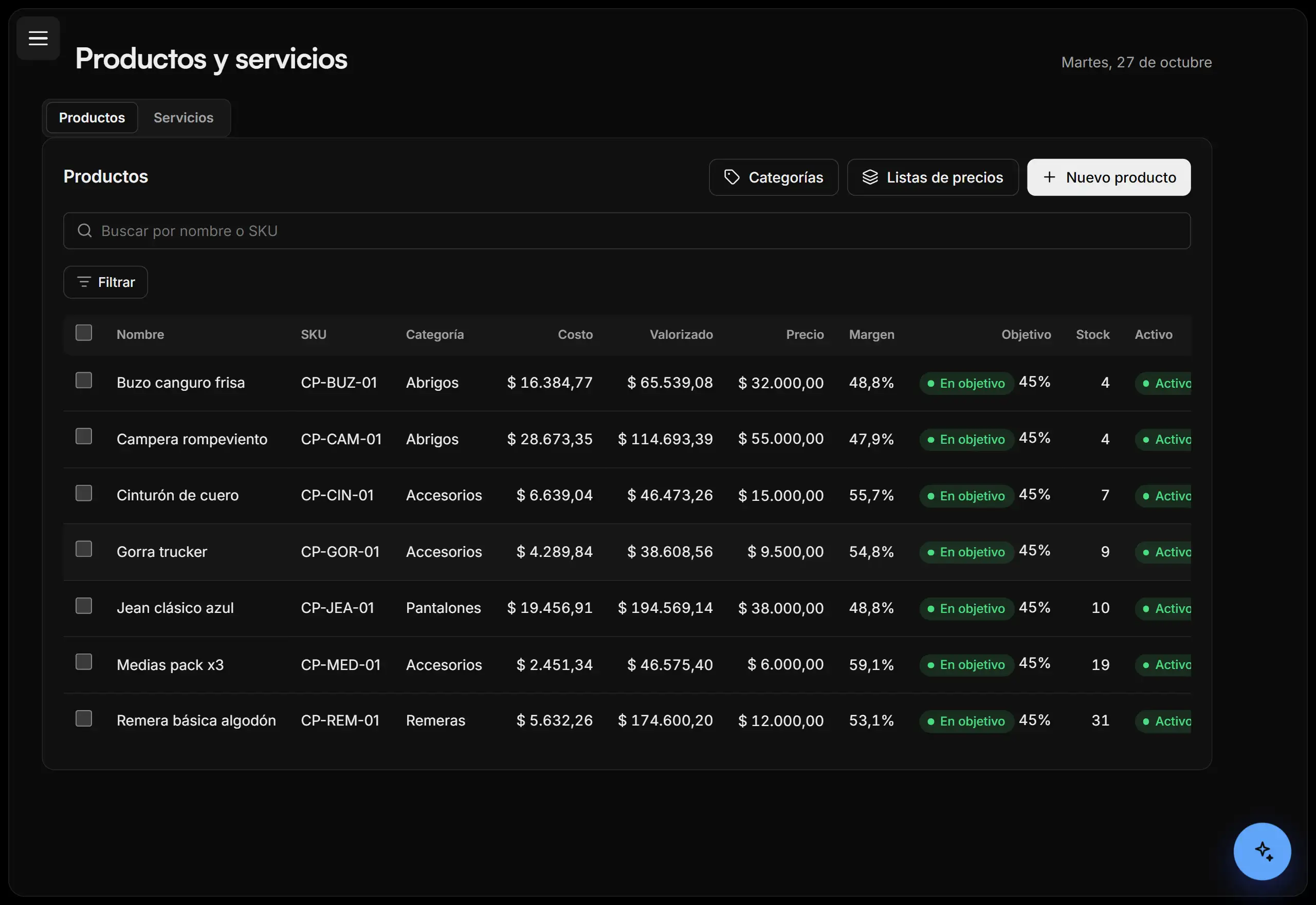Open the hamburger menu
Image resolution: width=1316 pixels, height=905 pixels.
(38, 38)
